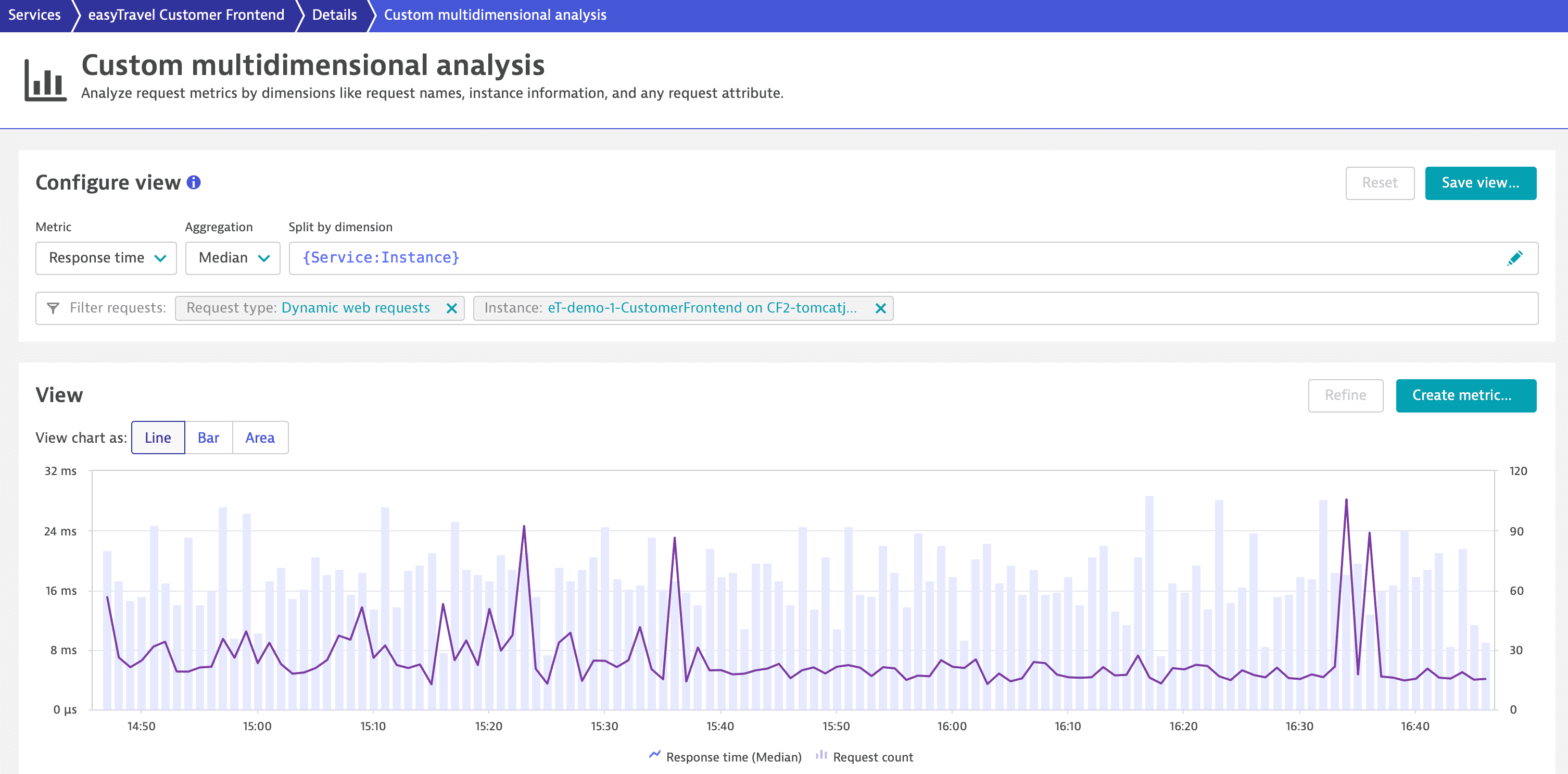Click the pencil edit icon for split dimension
Image resolution: width=1568 pixels, height=774 pixels.
[1514, 258]
